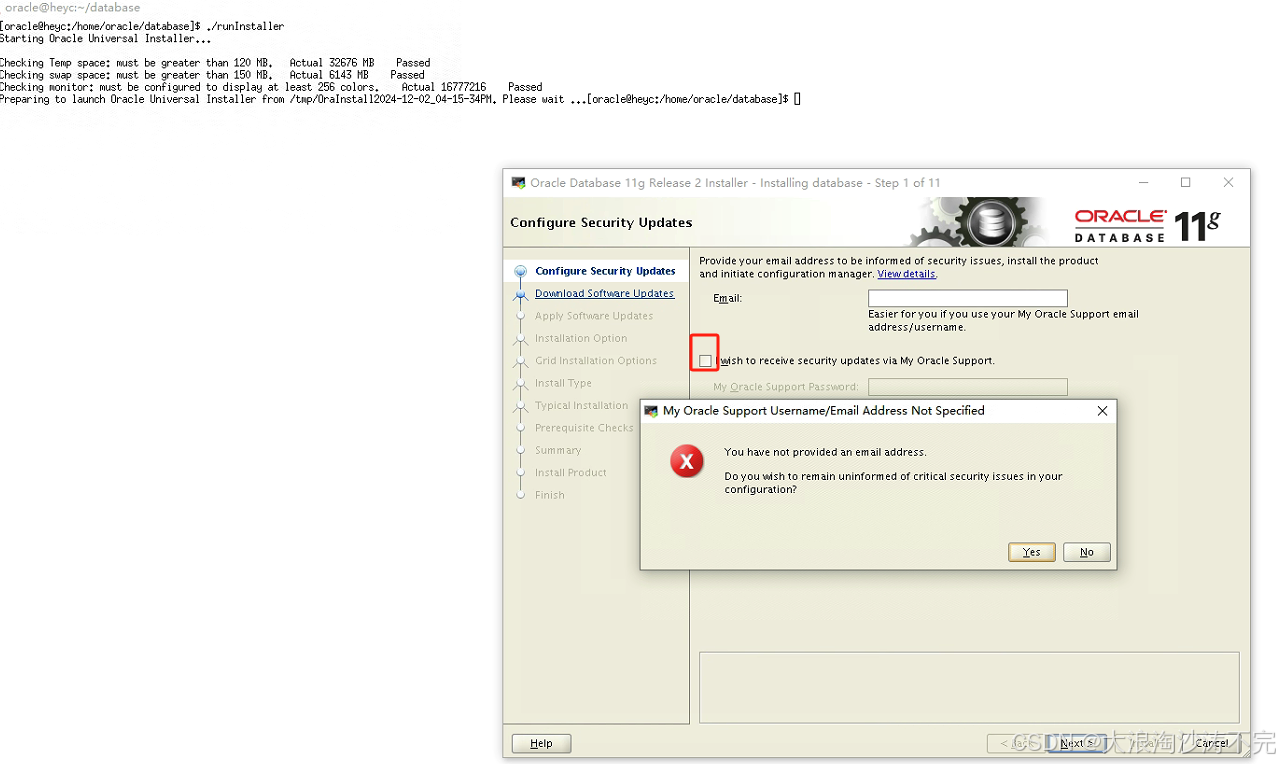Click the Email input field
The image size is (1280, 764).
click(x=967, y=298)
